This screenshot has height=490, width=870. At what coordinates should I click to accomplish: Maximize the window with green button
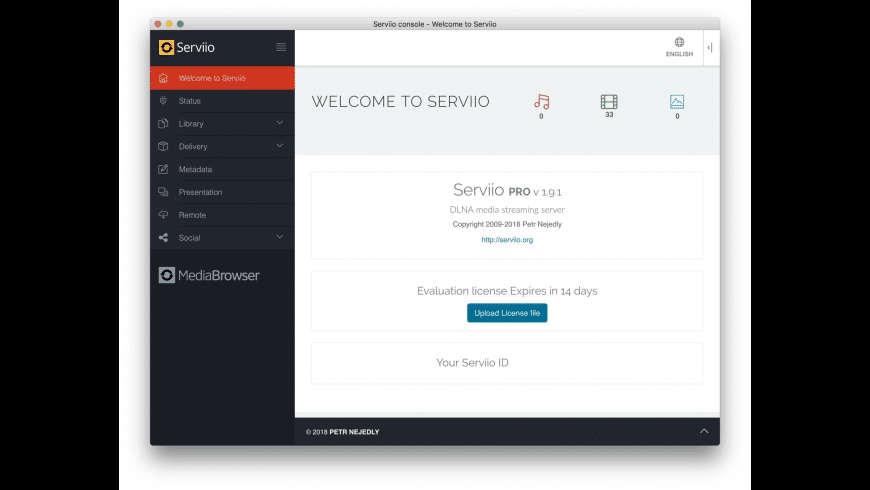180,24
